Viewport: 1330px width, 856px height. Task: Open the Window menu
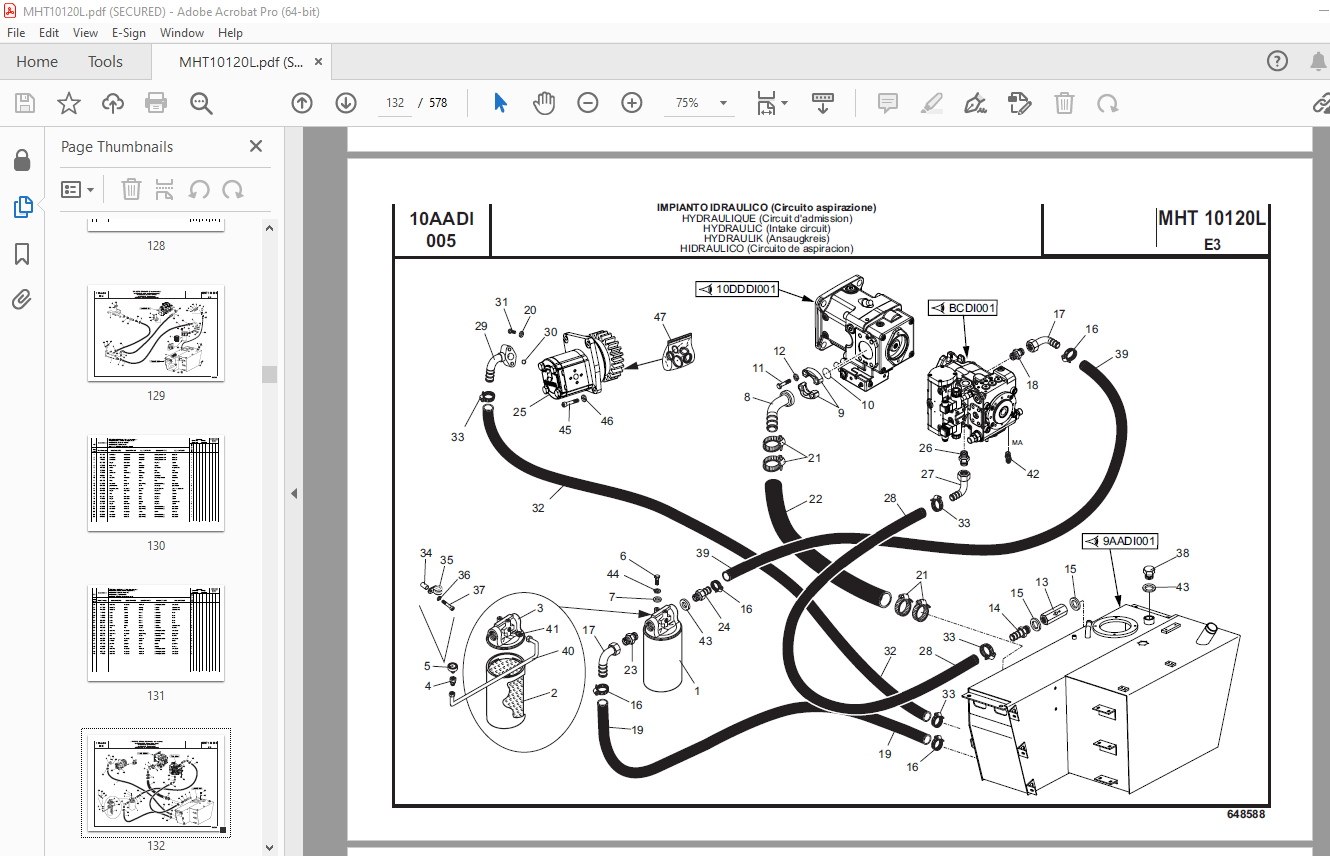point(182,33)
